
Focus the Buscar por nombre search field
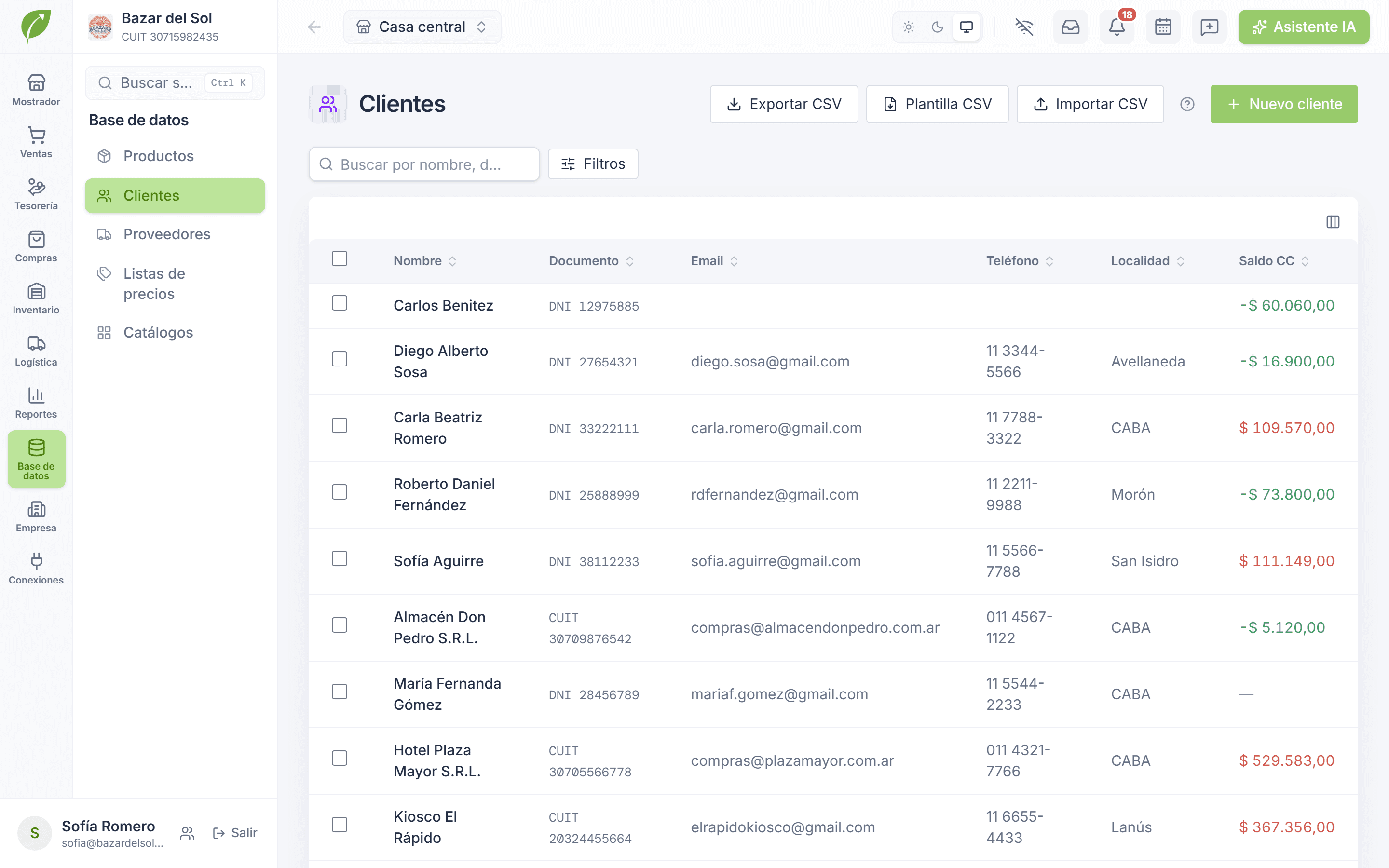[x=423, y=164]
